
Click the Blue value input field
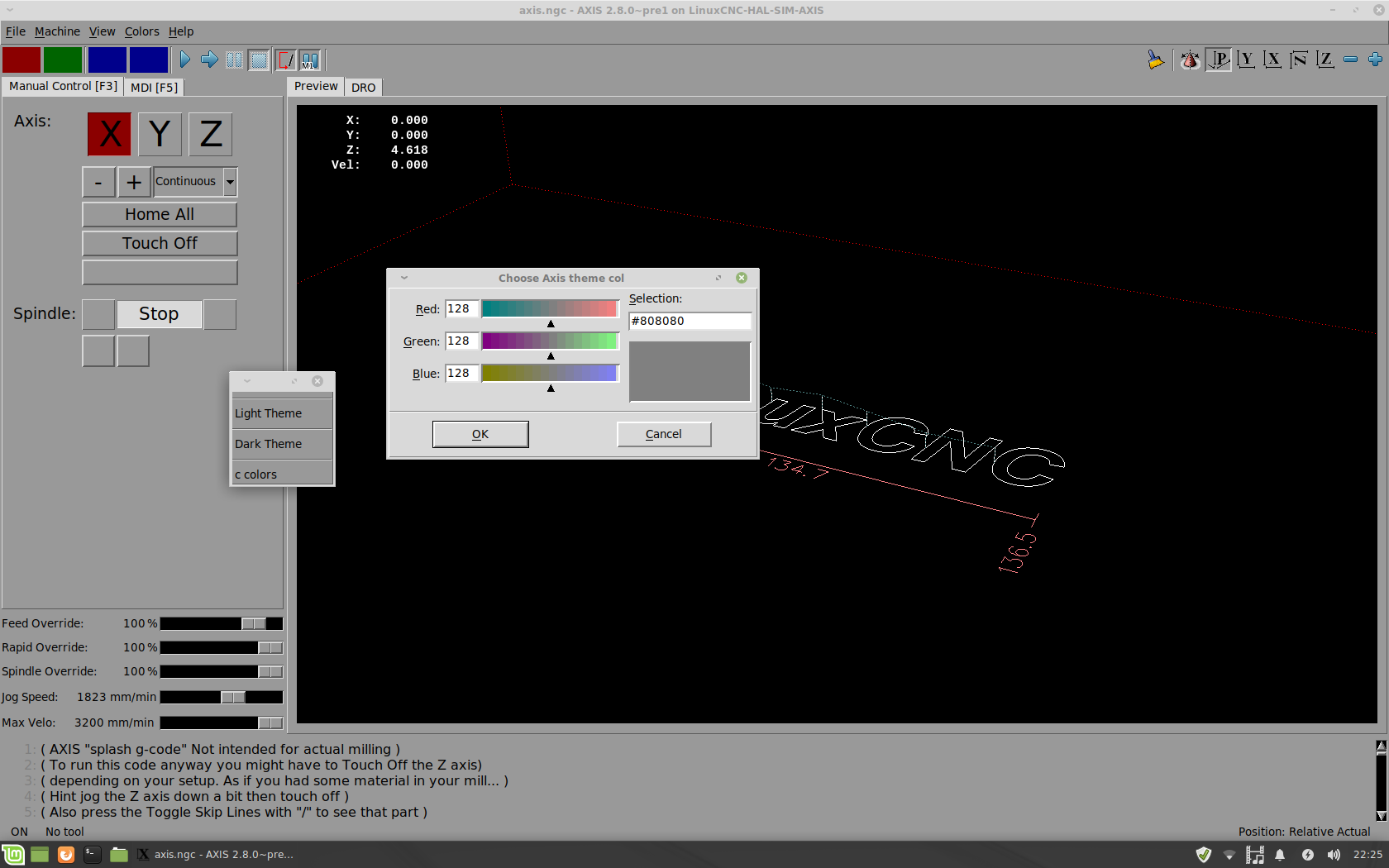point(461,374)
